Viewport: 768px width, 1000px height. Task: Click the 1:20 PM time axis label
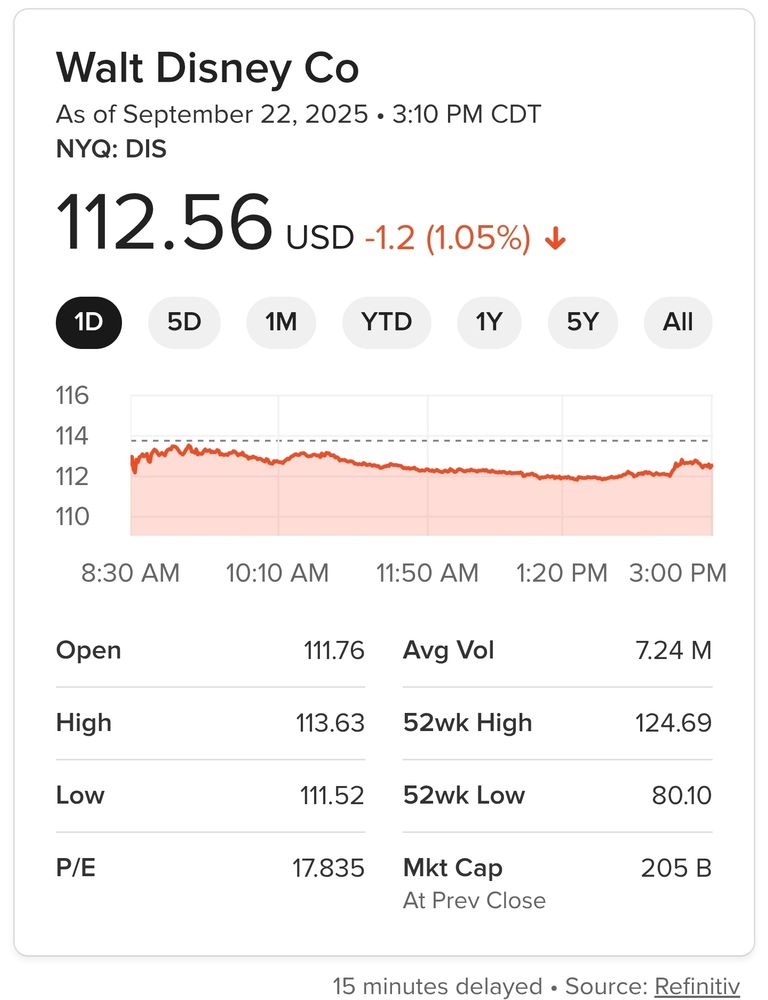point(562,573)
